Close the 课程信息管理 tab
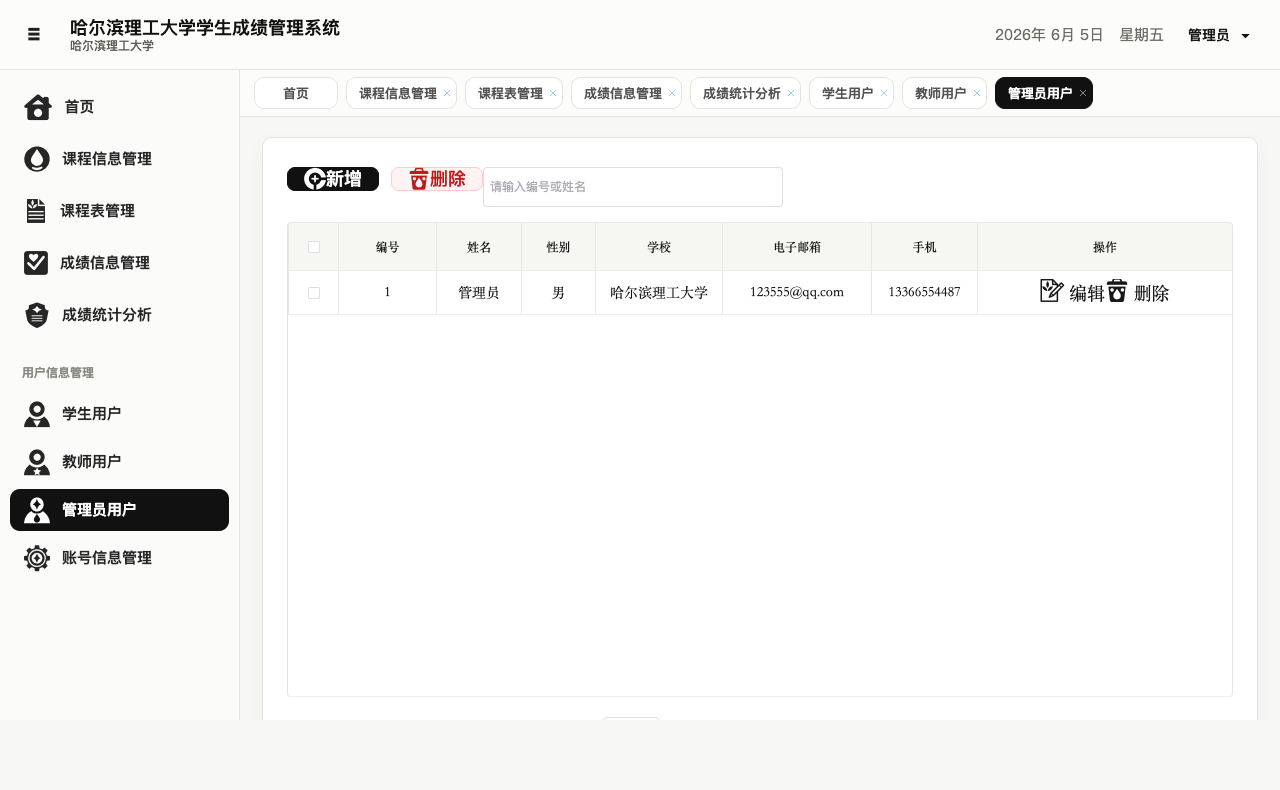 pos(447,93)
